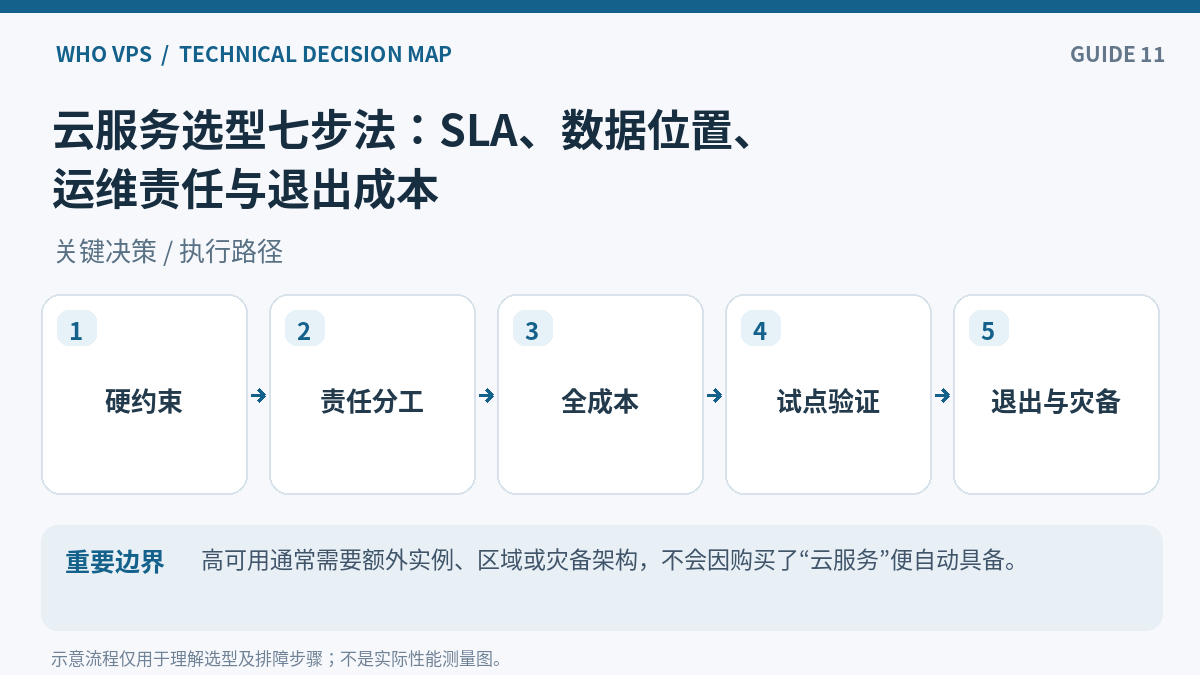Click the title line 云服务选型七步法
The image size is (1200, 675).
tap(403, 129)
